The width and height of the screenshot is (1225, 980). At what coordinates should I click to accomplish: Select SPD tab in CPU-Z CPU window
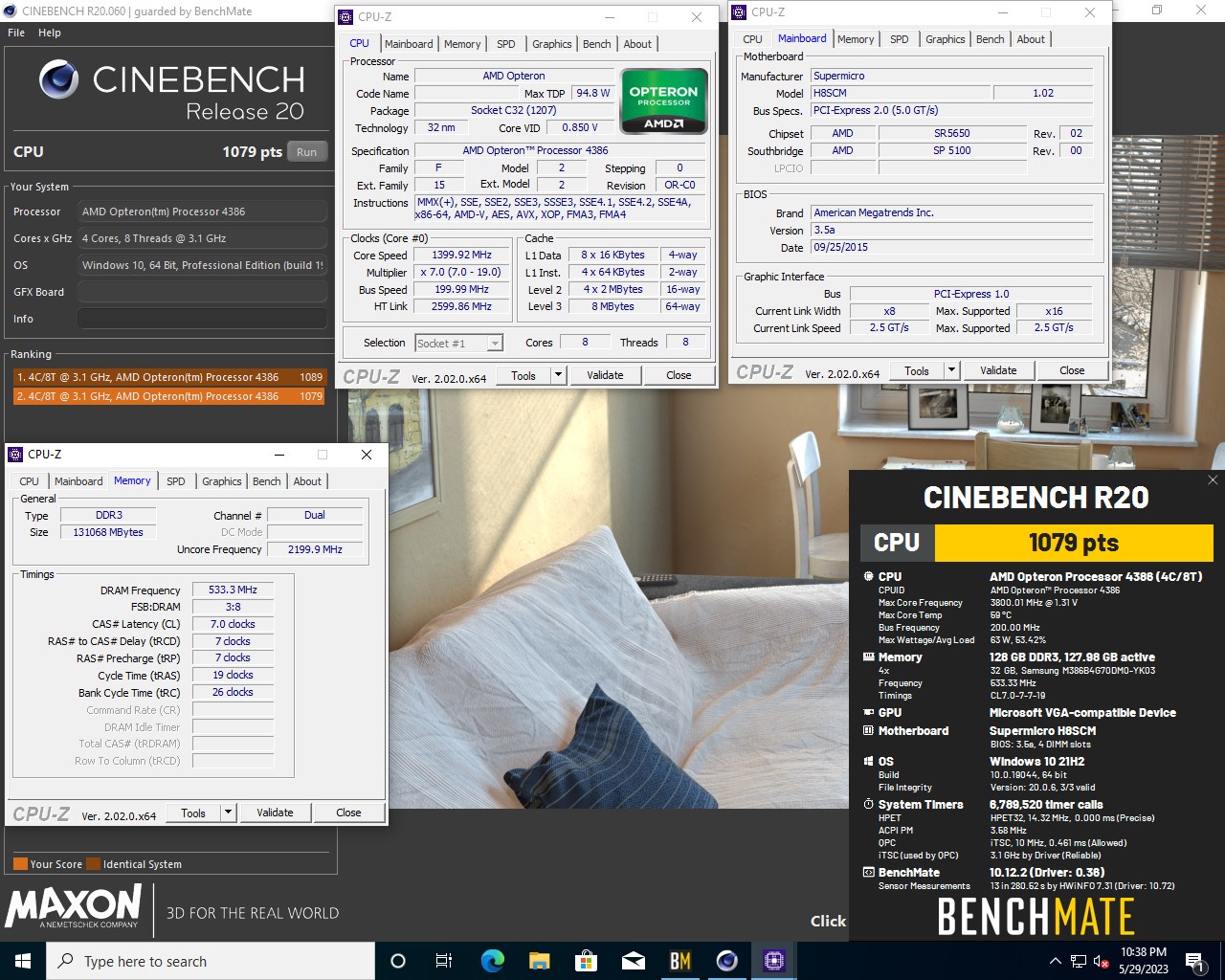point(506,44)
